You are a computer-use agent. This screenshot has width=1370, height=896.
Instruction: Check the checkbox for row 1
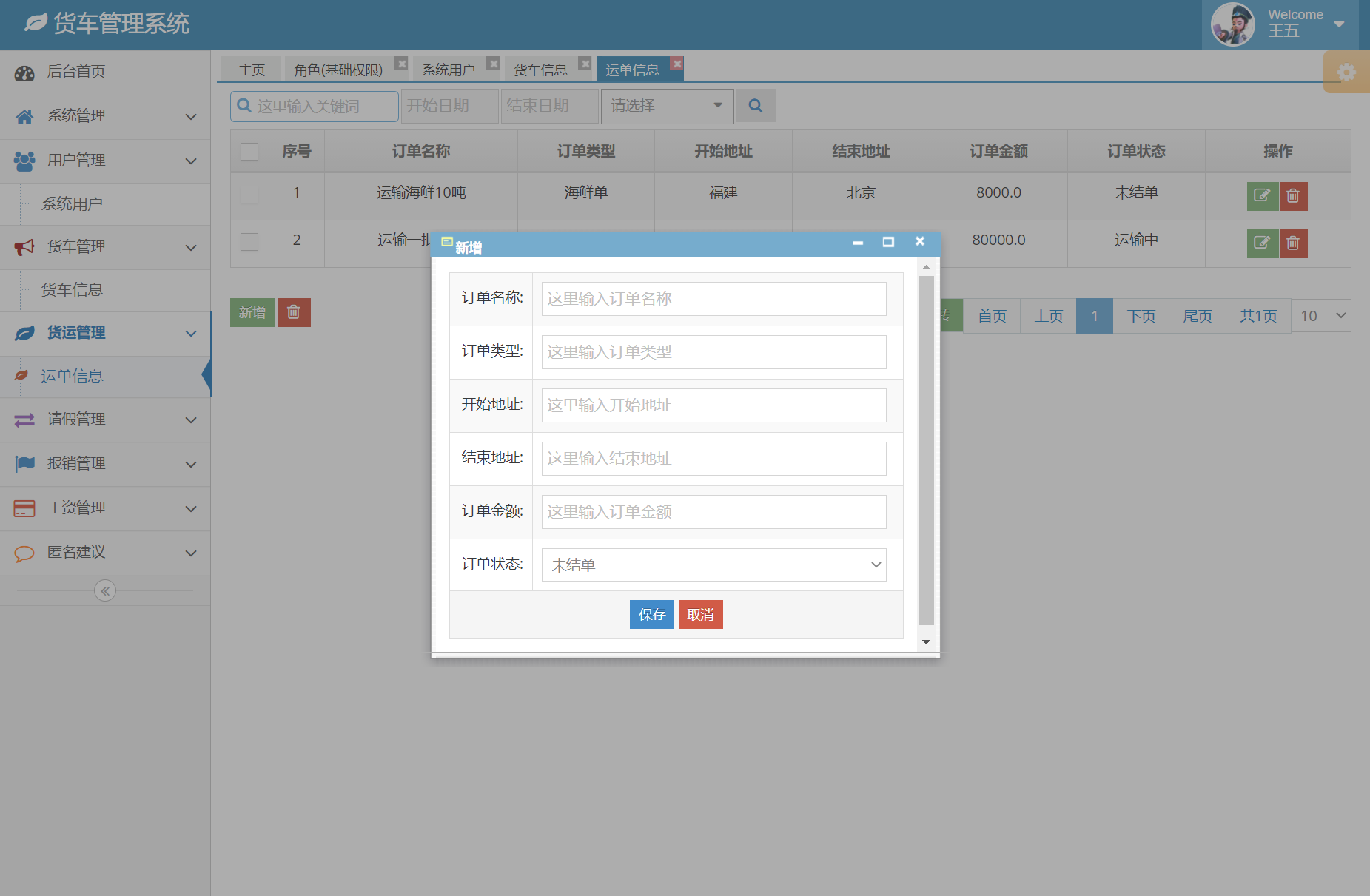point(249,195)
